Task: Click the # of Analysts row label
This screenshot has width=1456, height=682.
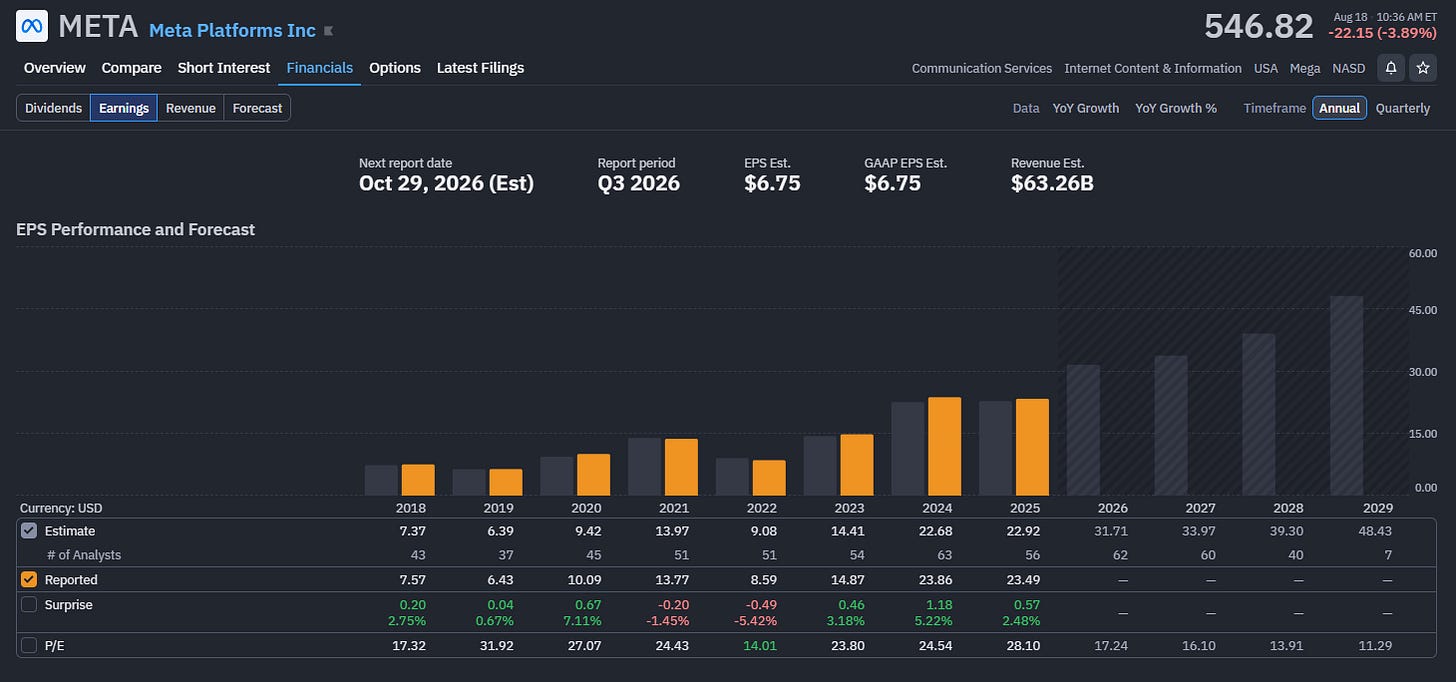Action: [x=84, y=555]
